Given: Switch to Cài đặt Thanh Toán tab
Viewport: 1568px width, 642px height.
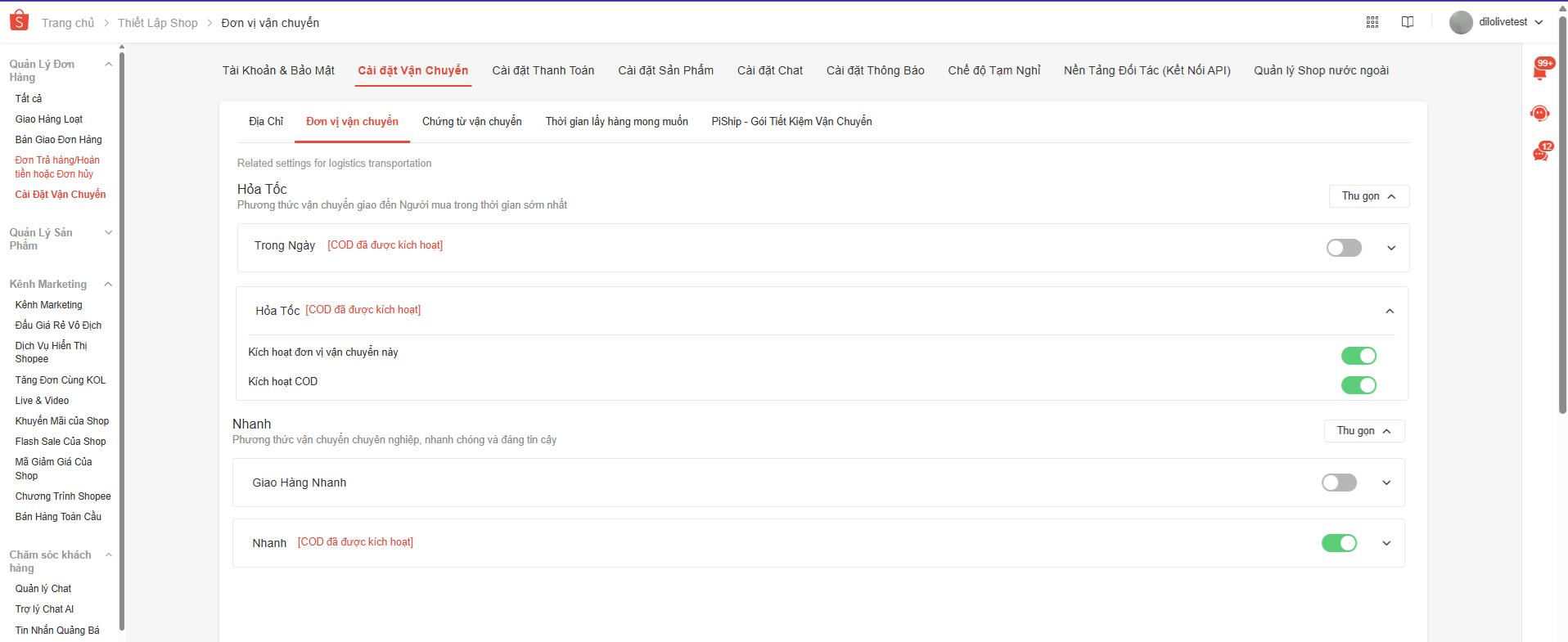Looking at the screenshot, I should coord(543,70).
